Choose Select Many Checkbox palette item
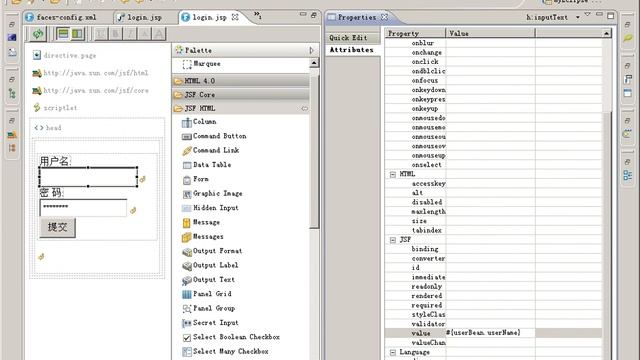 tap(225, 351)
